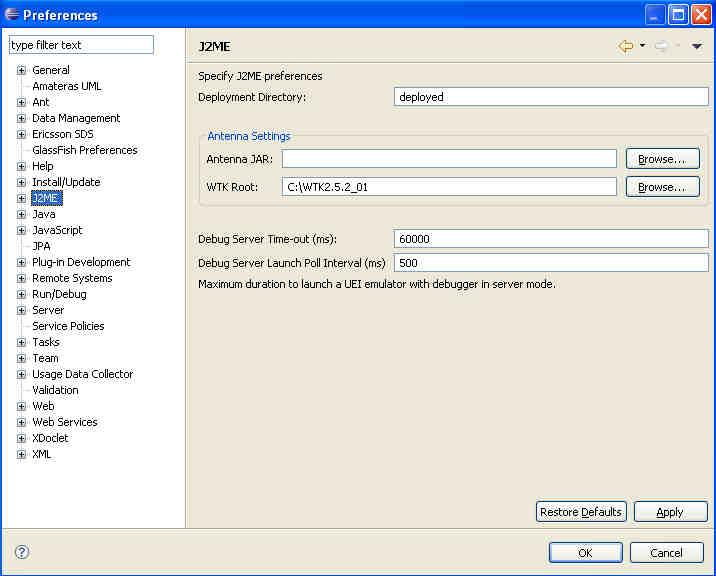Click the type filter text field

(x=81, y=45)
